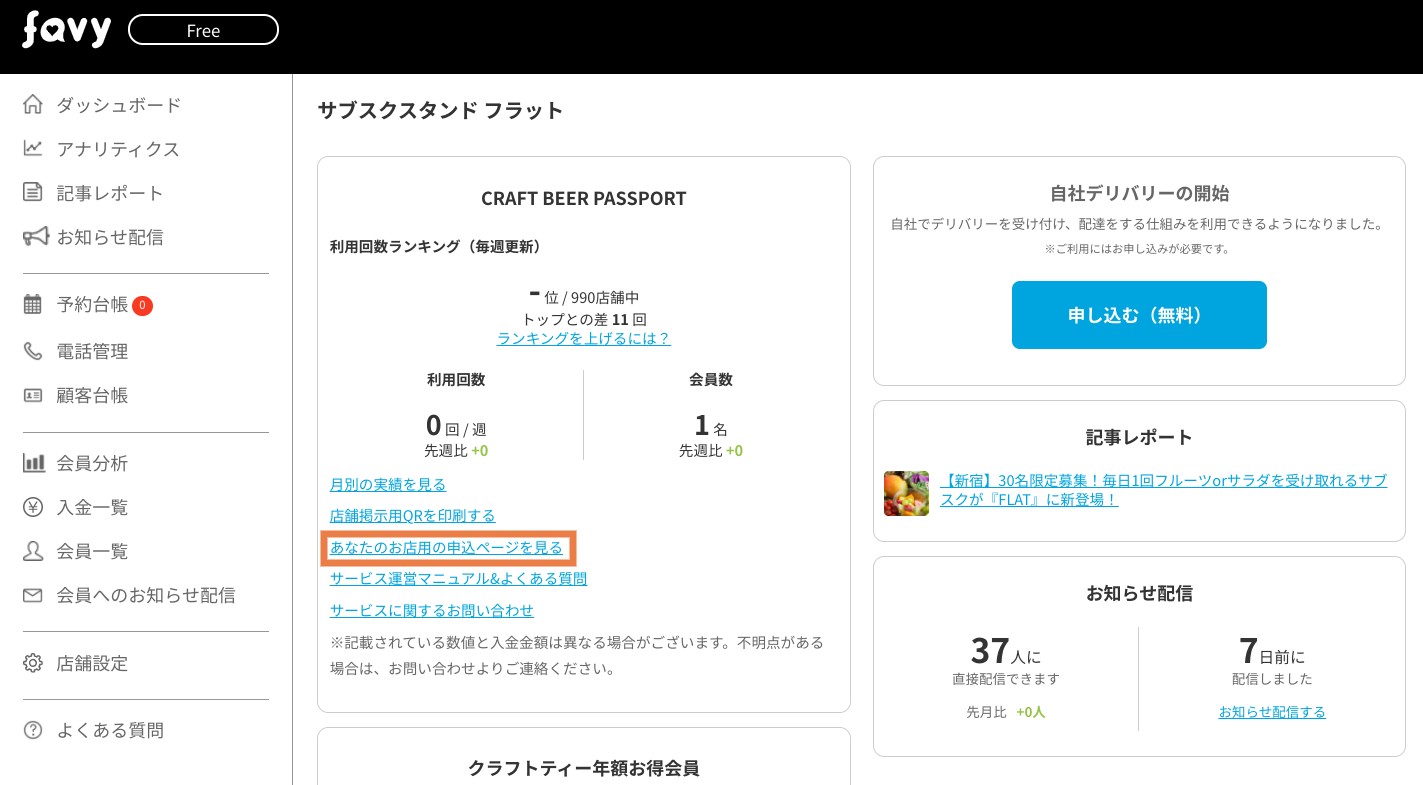Screen dimensions: 1423x785
Task: Click the bar chart icon for 会員分析
Action: pyautogui.click(x=34, y=463)
